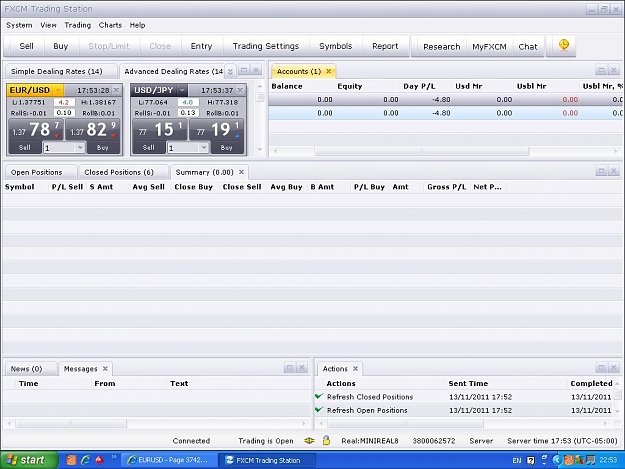Screen dimensions: 625x469
Task: Maximize the Dealing Rates panel
Action: pyautogui.click(x=244, y=71)
